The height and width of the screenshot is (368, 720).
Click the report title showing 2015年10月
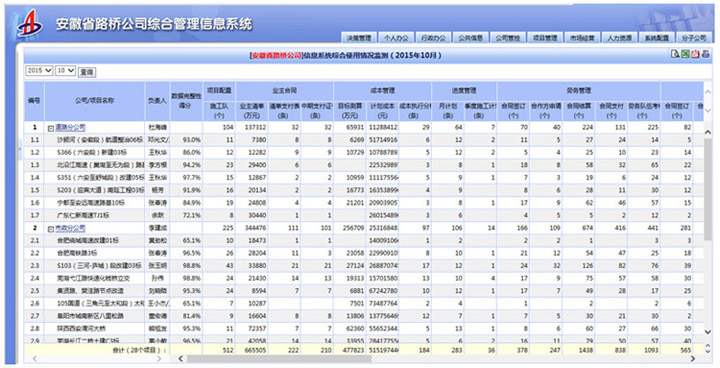pyautogui.click(x=345, y=56)
